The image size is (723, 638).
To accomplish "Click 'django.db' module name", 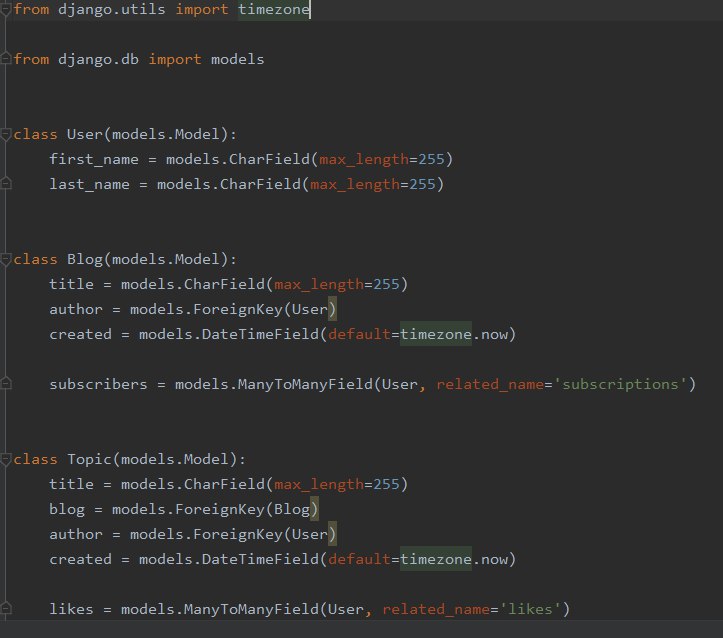I will (98, 59).
